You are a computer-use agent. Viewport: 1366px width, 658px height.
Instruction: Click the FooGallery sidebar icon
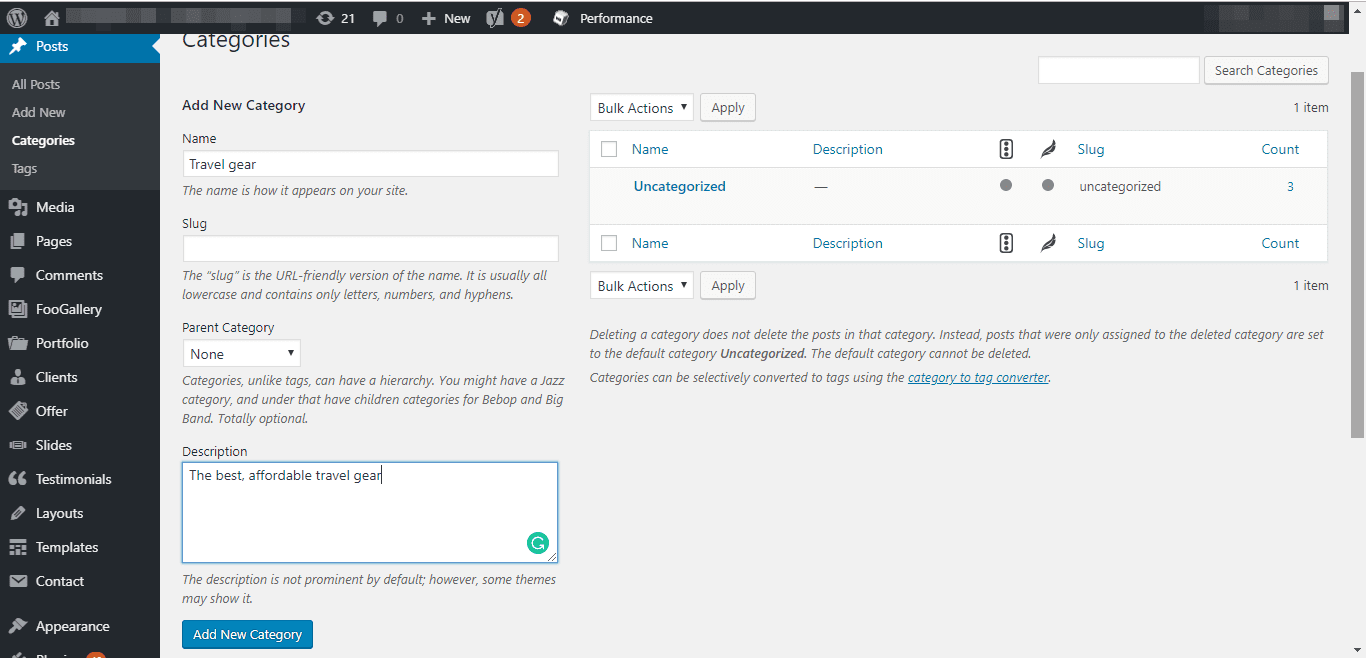point(17,309)
